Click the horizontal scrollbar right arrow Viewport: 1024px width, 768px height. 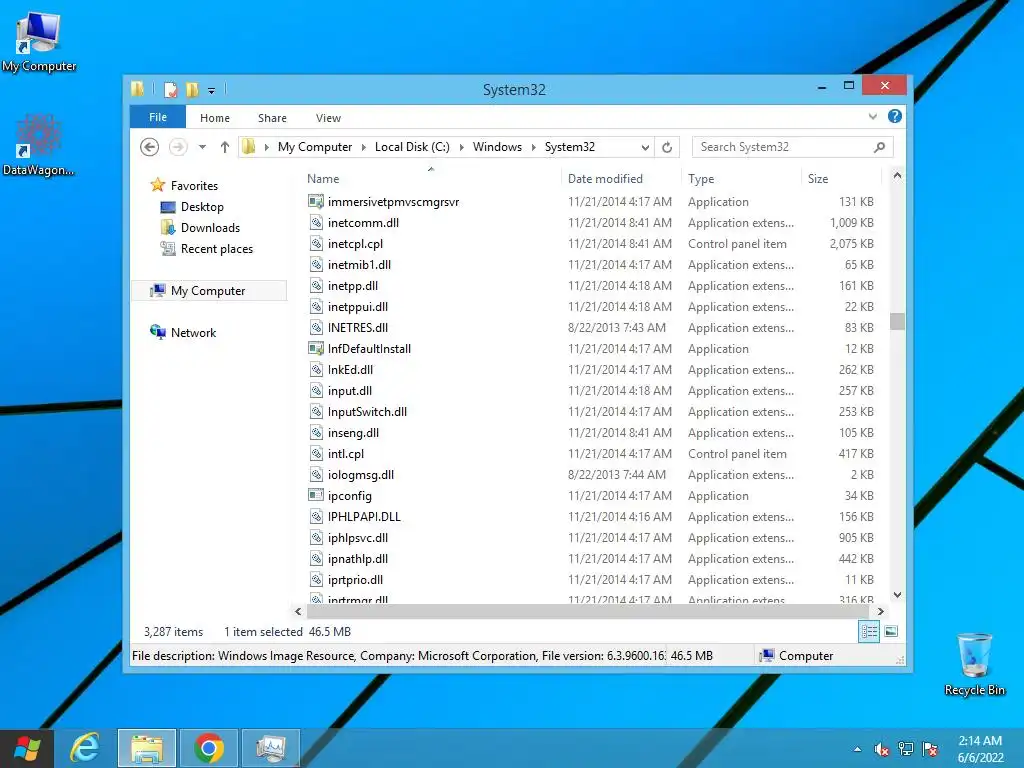[x=880, y=611]
